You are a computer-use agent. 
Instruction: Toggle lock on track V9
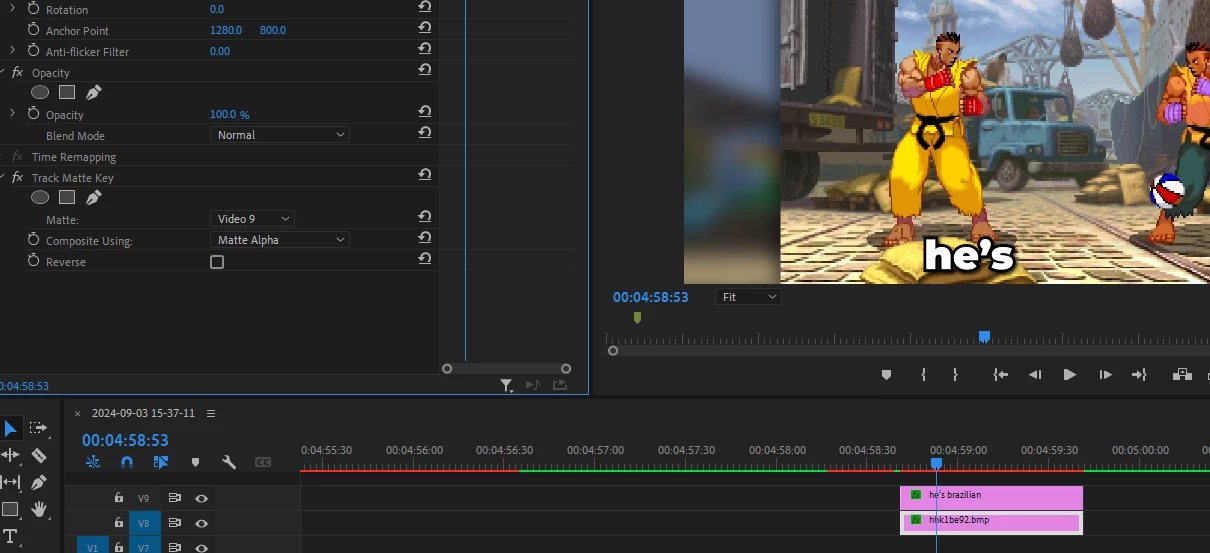(x=118, y=497)
